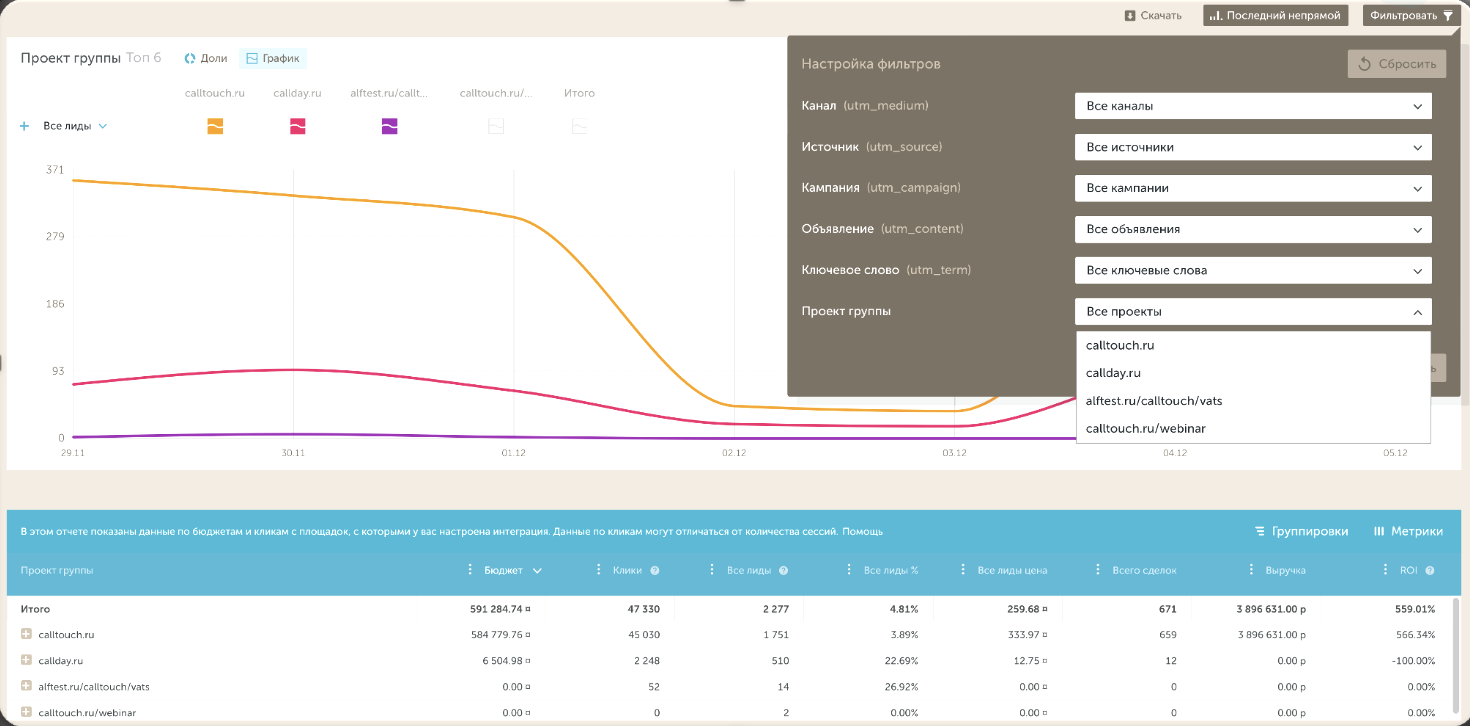Toggle callday.ru pink chart line icon
The width and height of the screenshot is (1470, 726).
click(298, 126)
